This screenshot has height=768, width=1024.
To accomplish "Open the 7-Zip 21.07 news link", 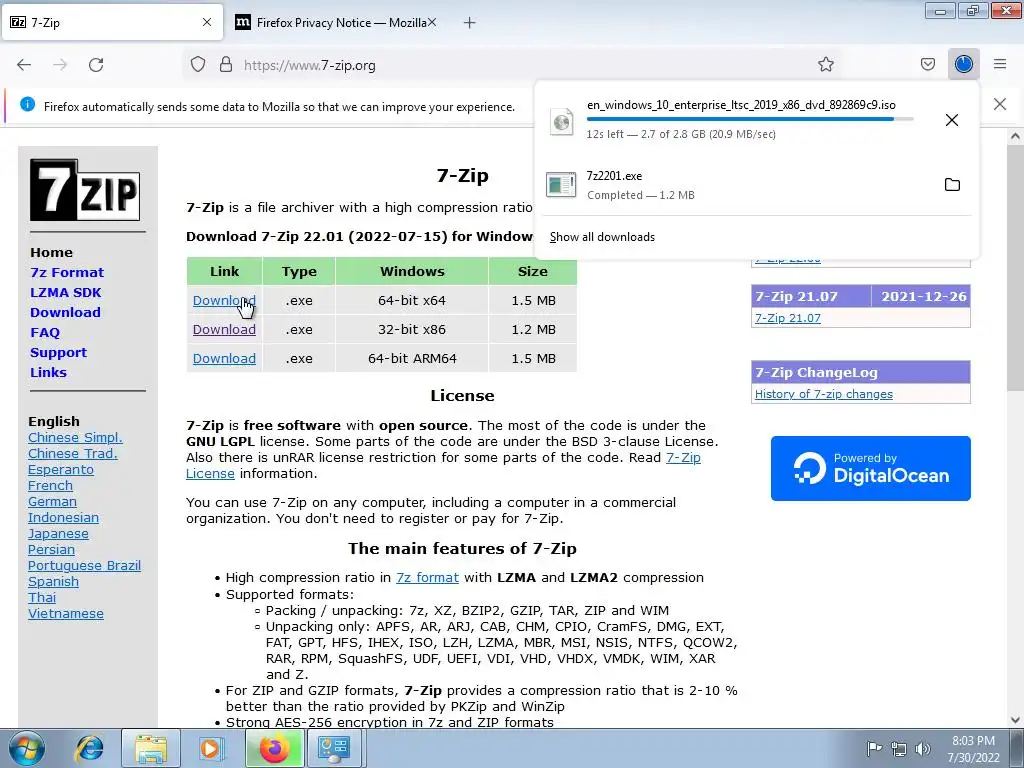I will (x=788, y=318).
